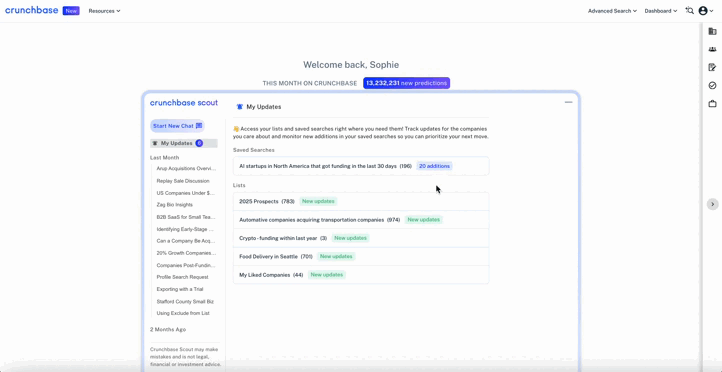Open the 2025 Prospects list
Screen dimensions: 722x372
[x=361, y=201]
